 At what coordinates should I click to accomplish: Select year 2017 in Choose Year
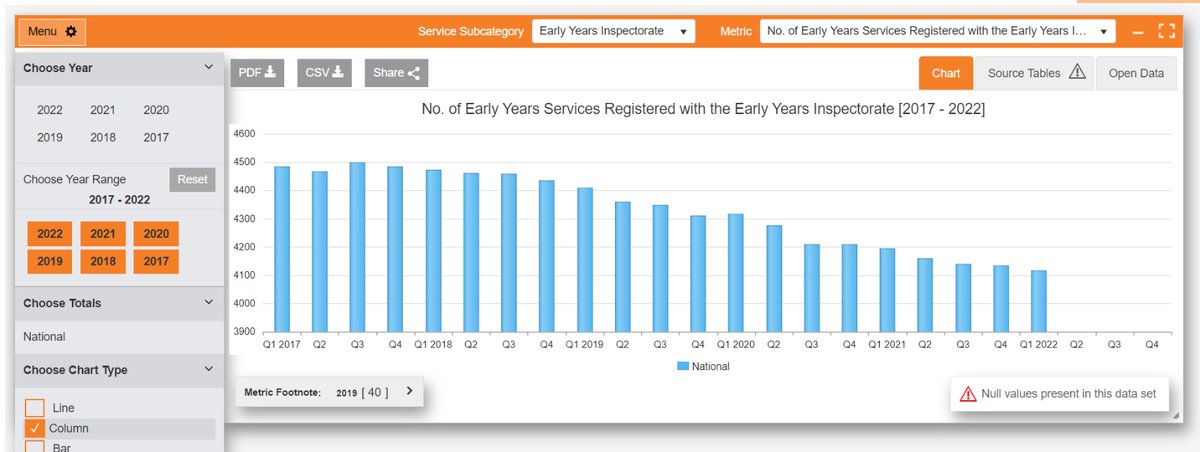(156, 137)
